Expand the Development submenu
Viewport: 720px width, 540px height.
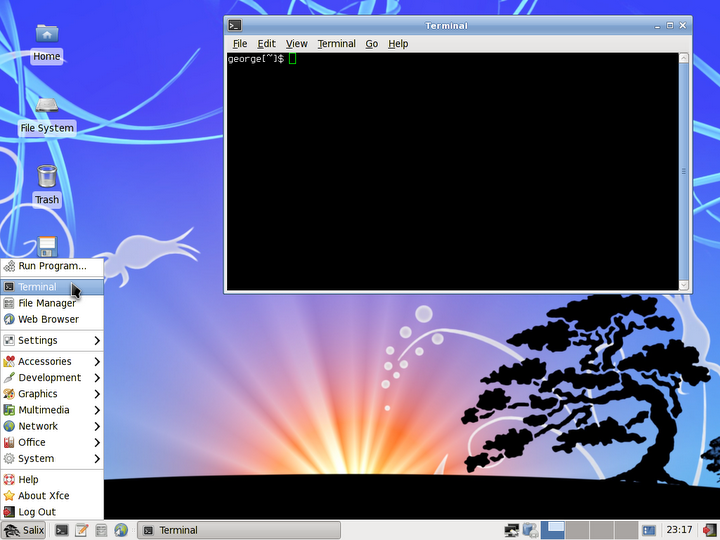pyautogui.click(x=52, y=377)
